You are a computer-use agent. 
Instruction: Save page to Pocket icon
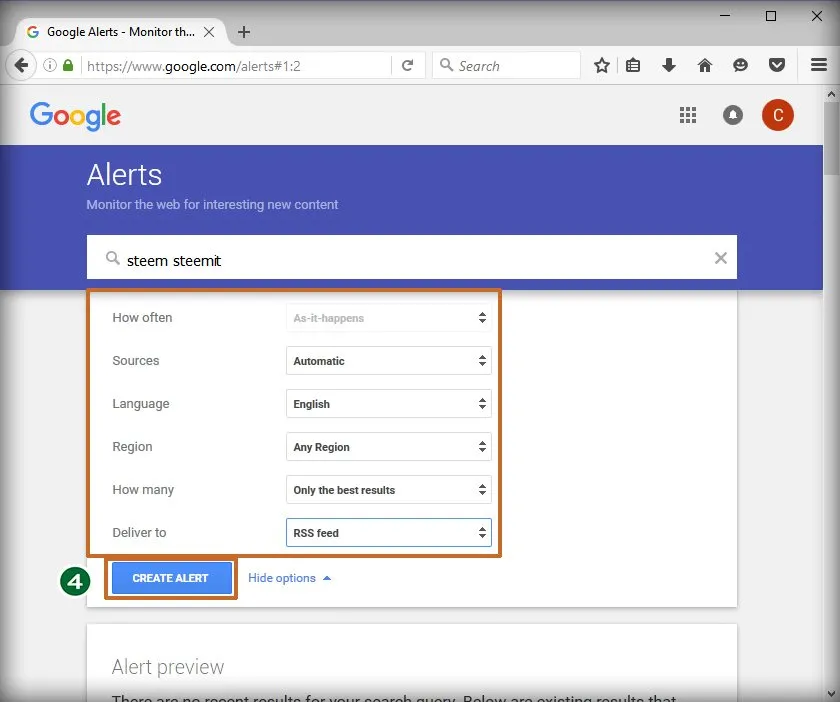[x=777, y=65]
